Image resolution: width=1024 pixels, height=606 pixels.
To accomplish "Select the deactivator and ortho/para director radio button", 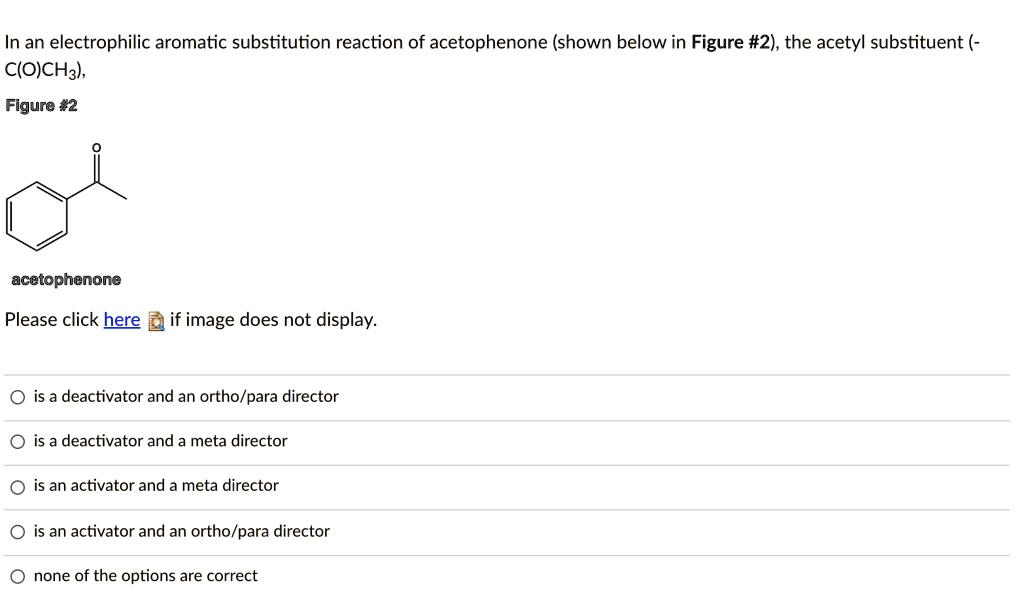I will (x=18, y=397).
